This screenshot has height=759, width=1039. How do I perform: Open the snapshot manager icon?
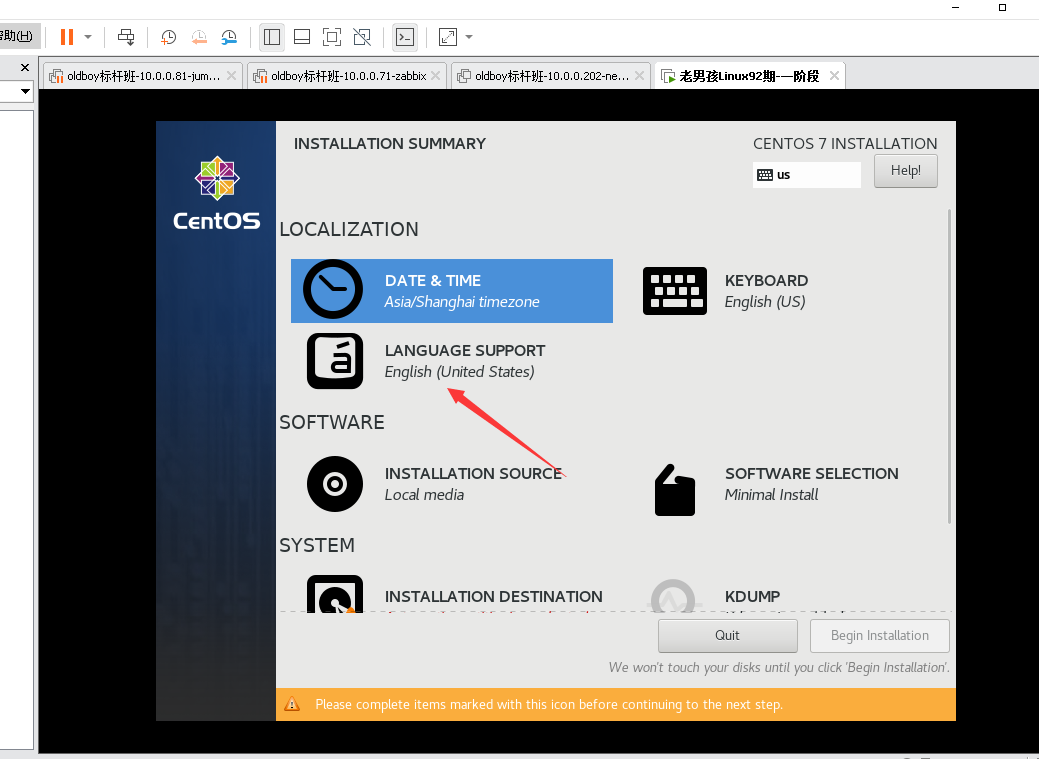[229, 37]
